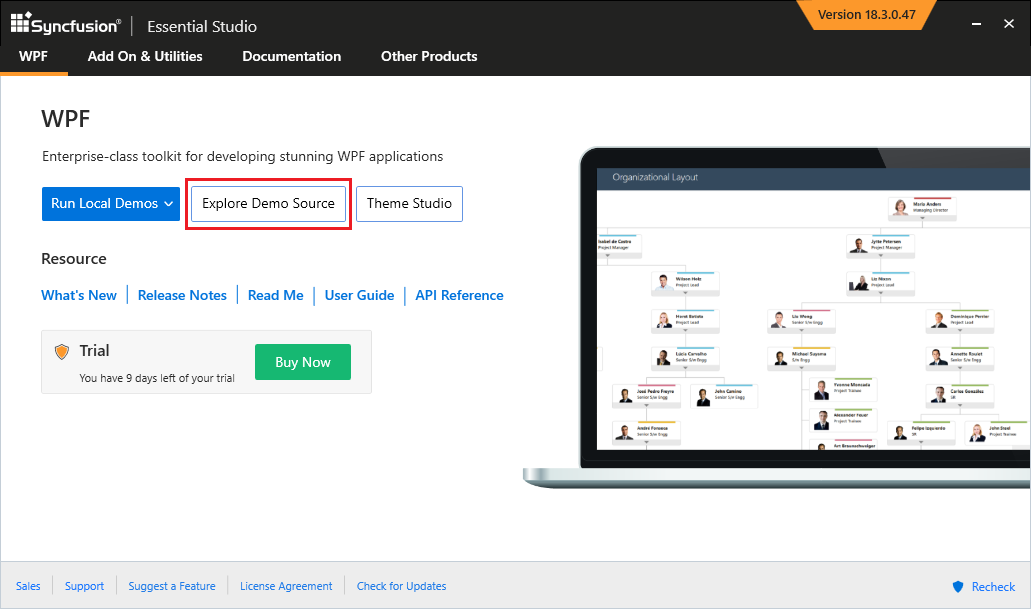The width and height of the screenshot is (1031, 609).
Task: Click Explore Demo Source button
Action: coord(268,204)
